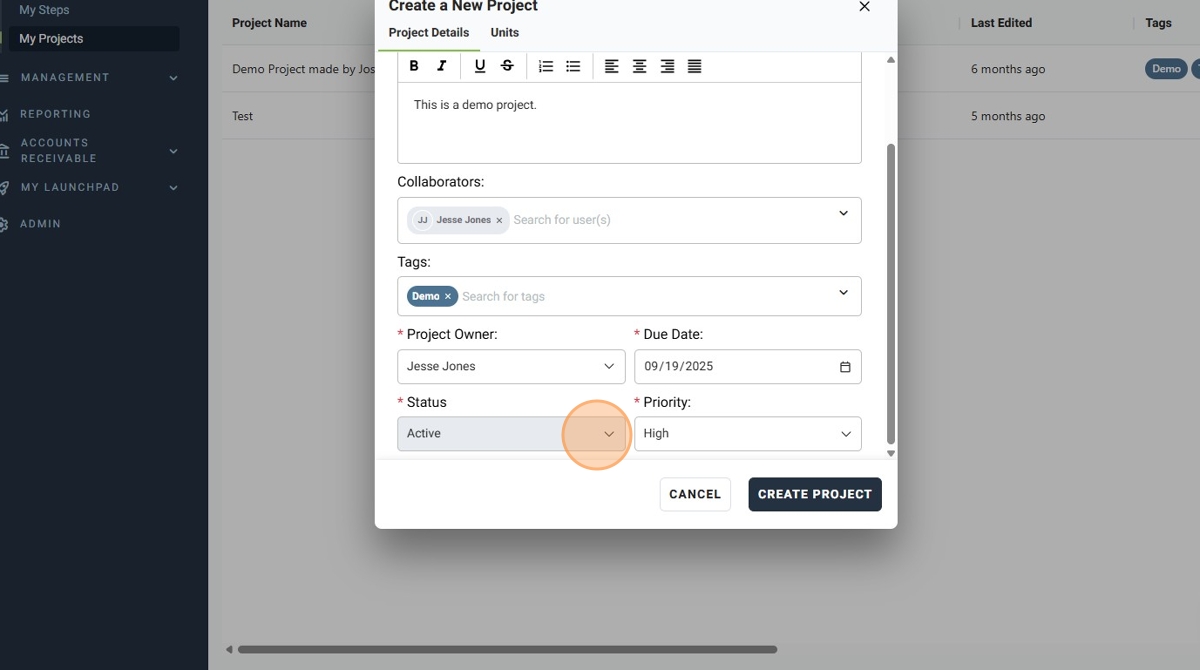Insert a numbered list
Viewport: 1200px width, 670px height.
point(546,66)
